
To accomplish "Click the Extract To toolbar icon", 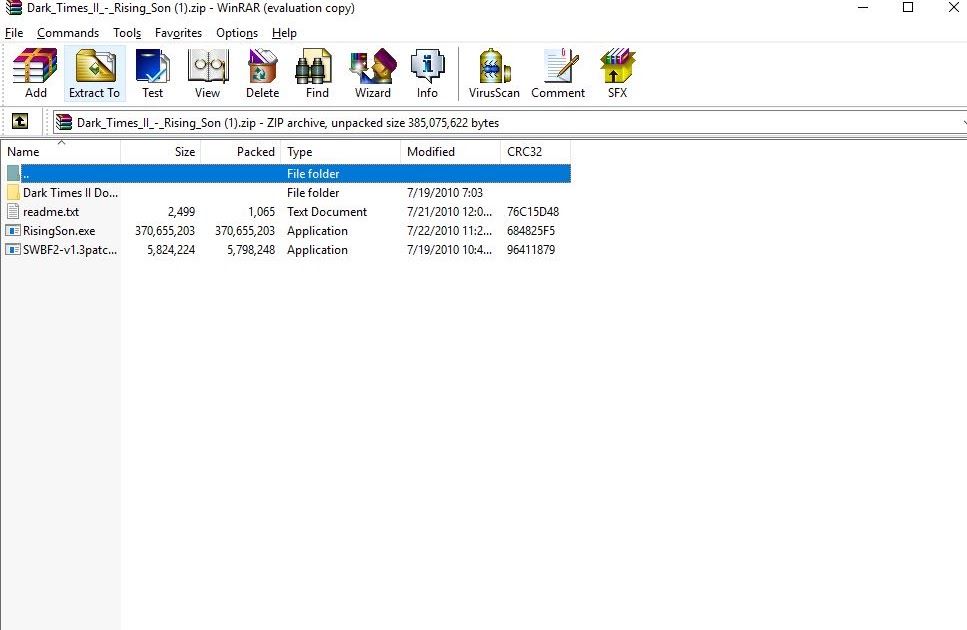I will point(94,73).
